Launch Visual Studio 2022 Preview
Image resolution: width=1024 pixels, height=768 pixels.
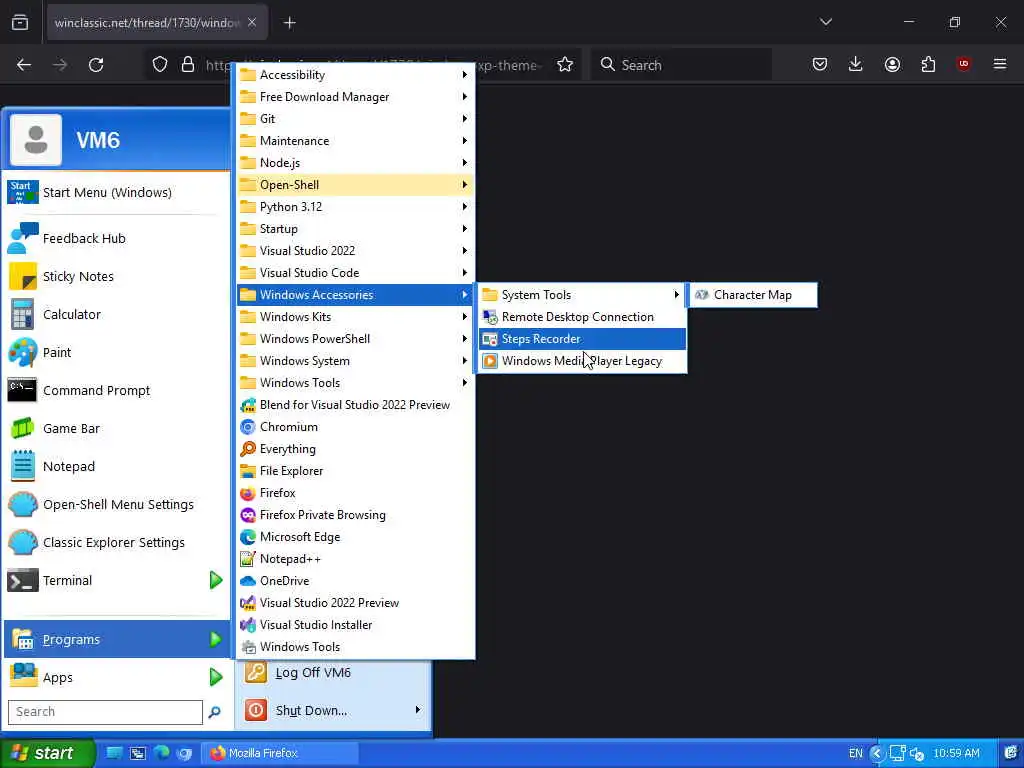(355, 603)
